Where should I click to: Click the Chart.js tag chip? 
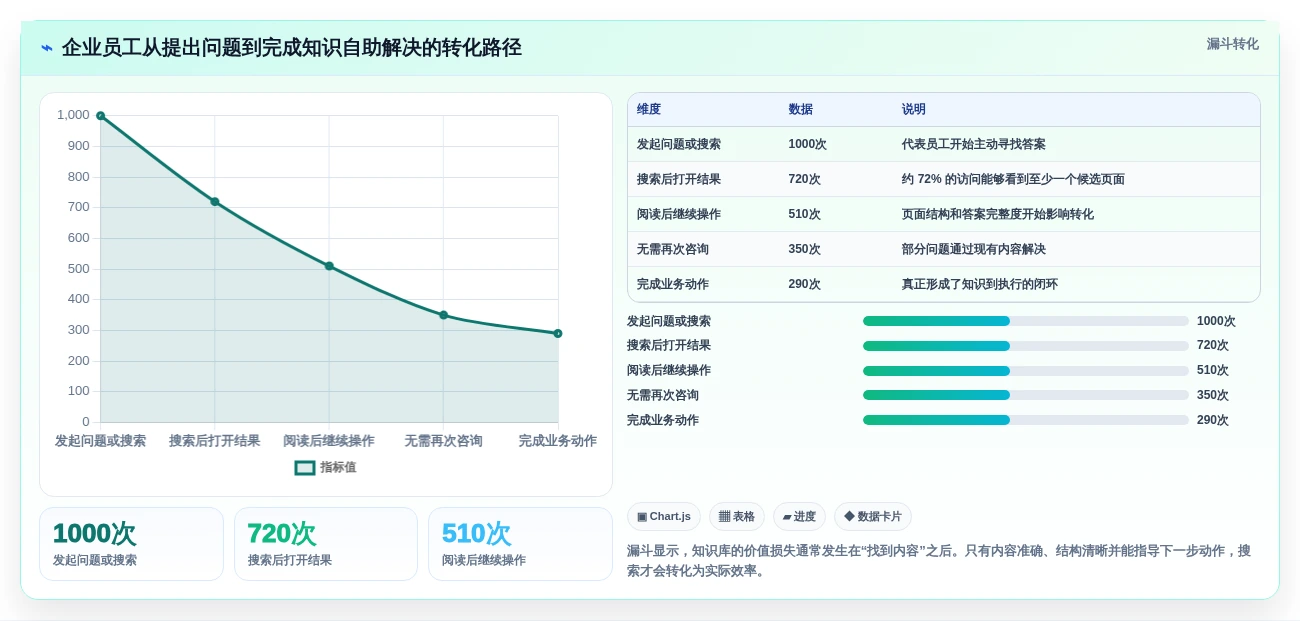pyautogui.click(x=664, y=517)
